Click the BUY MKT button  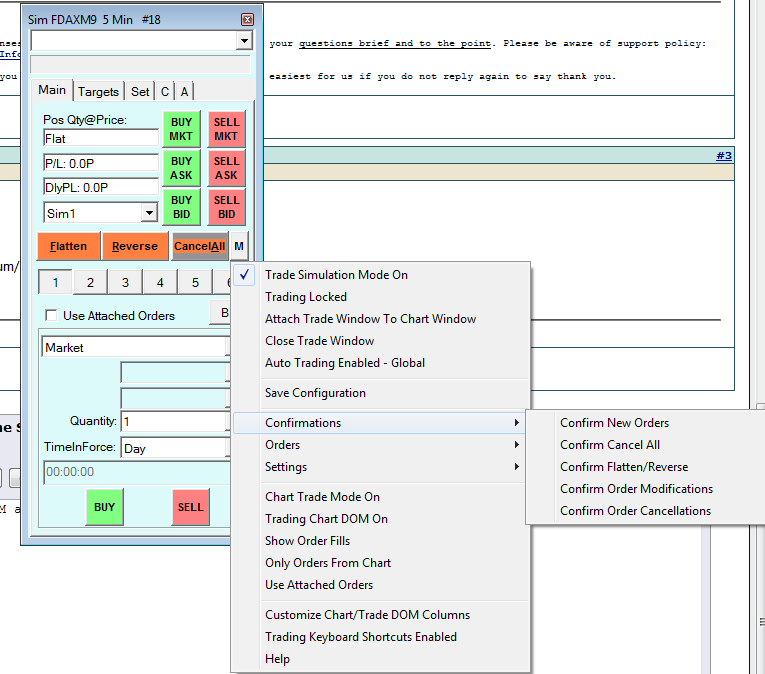click(181, 129)
